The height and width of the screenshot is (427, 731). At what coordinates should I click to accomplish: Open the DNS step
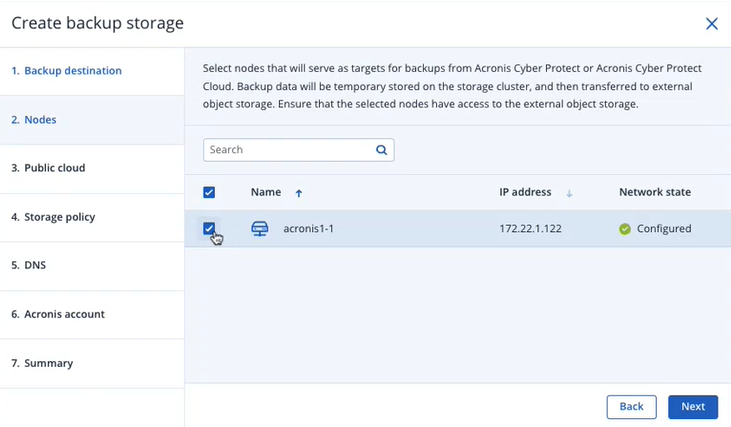(29, 266)
